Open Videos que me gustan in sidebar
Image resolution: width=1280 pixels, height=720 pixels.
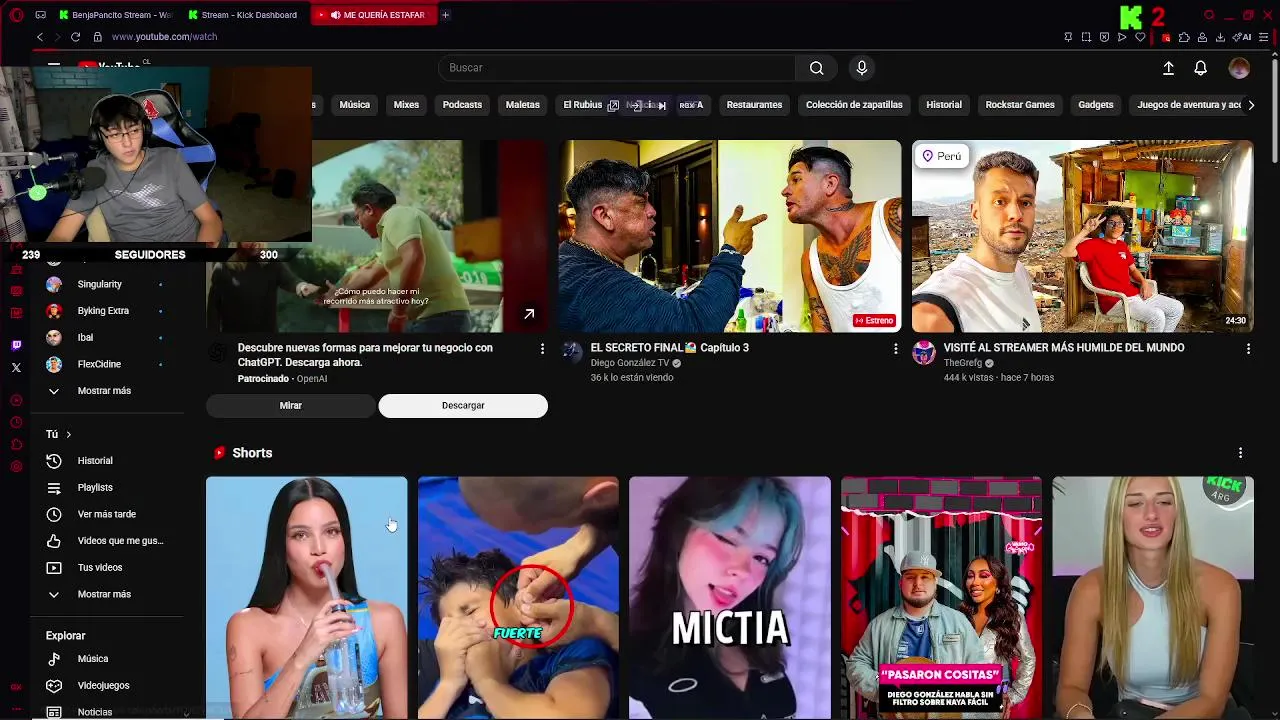point(108,541)
